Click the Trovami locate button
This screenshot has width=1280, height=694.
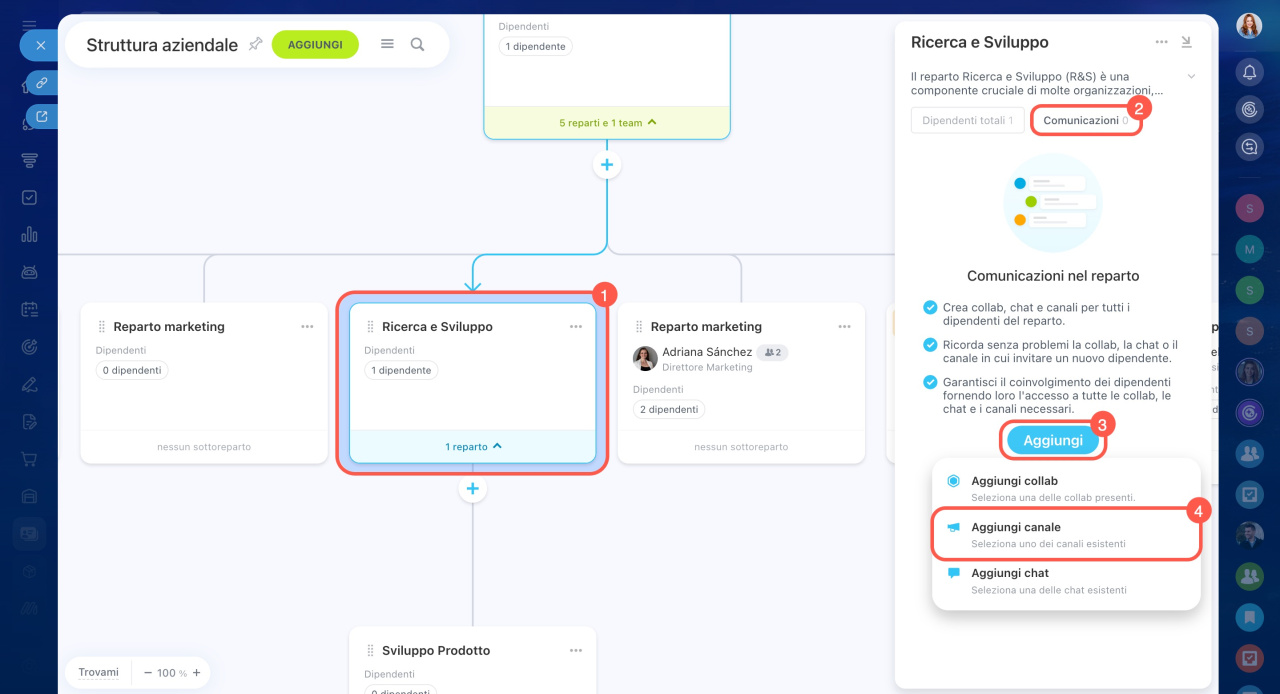(x=99, y=673)
